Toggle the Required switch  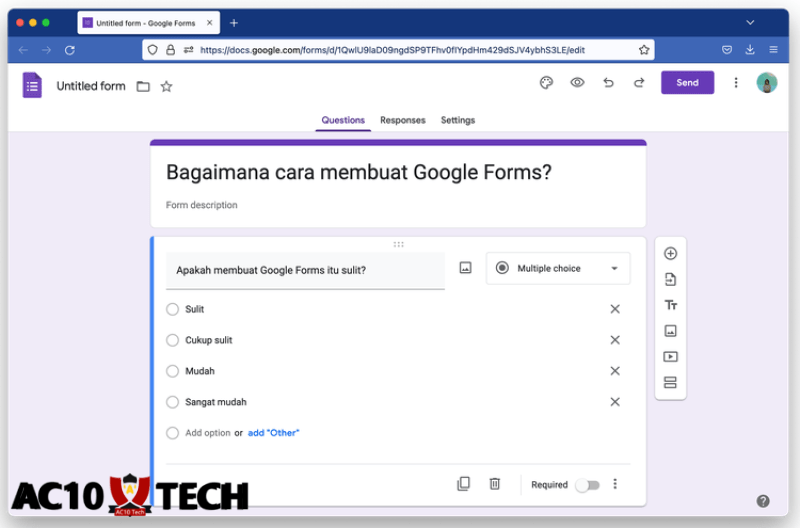click(x=587, y=485)
